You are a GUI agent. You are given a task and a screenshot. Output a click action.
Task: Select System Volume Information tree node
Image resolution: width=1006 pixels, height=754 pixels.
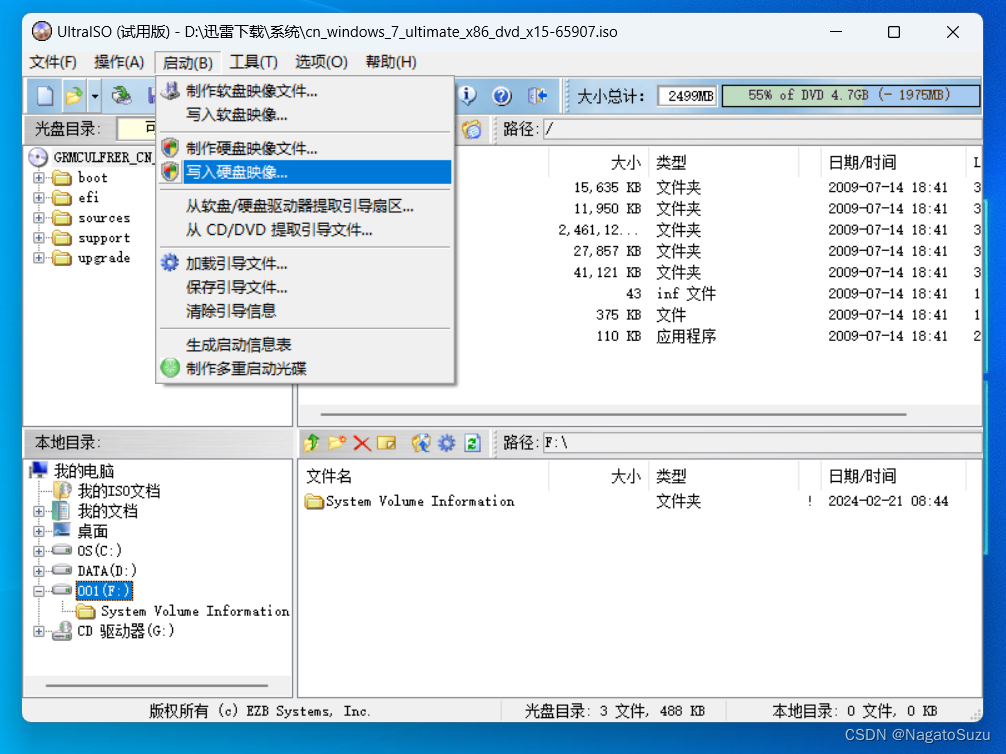tap(194, 611)
